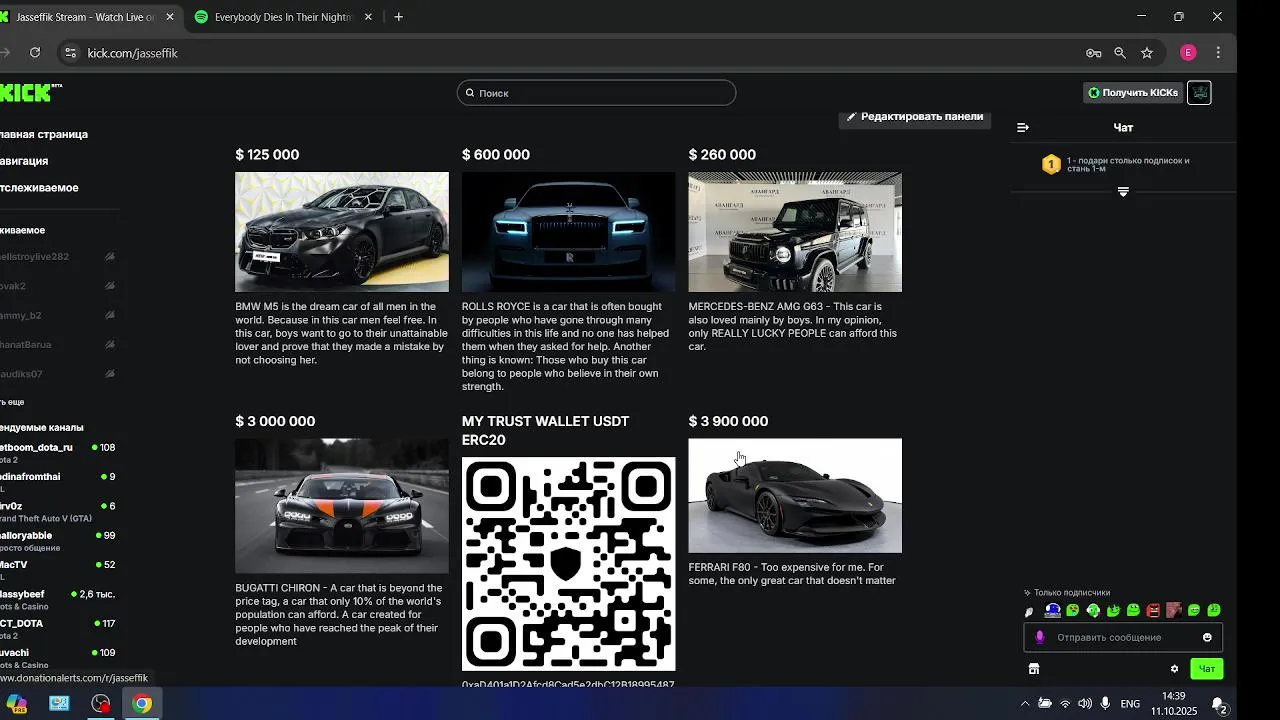Image resolution: width=1280 pixels, height=720 pixels.
Task: Click the muted icon beside ammy_b2
Action: point(110,315)
